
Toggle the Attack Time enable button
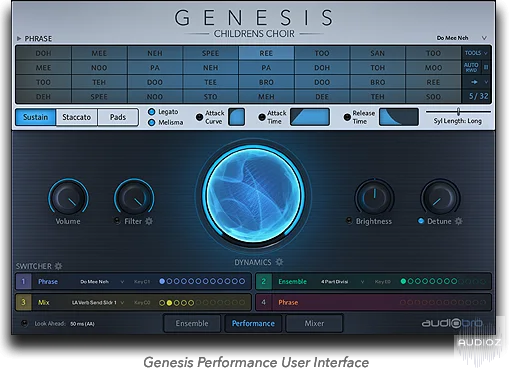(x=262, y=117)
